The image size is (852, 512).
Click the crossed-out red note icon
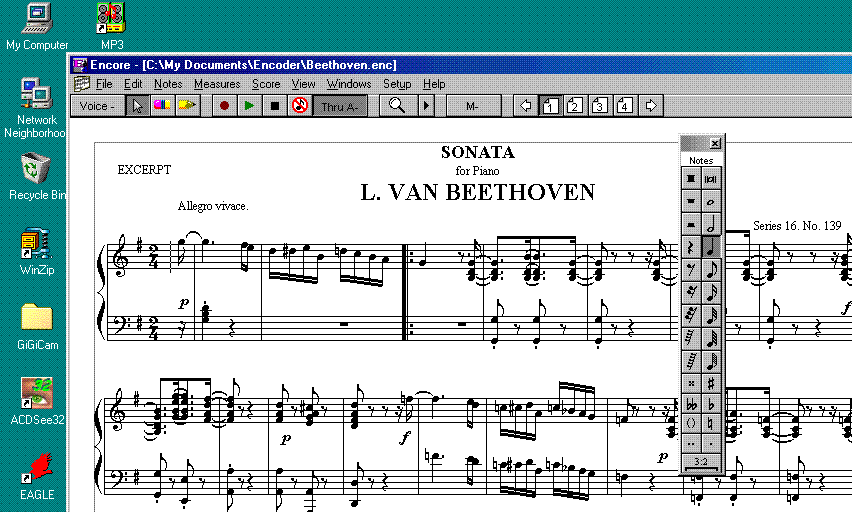[x=300, y=105]
